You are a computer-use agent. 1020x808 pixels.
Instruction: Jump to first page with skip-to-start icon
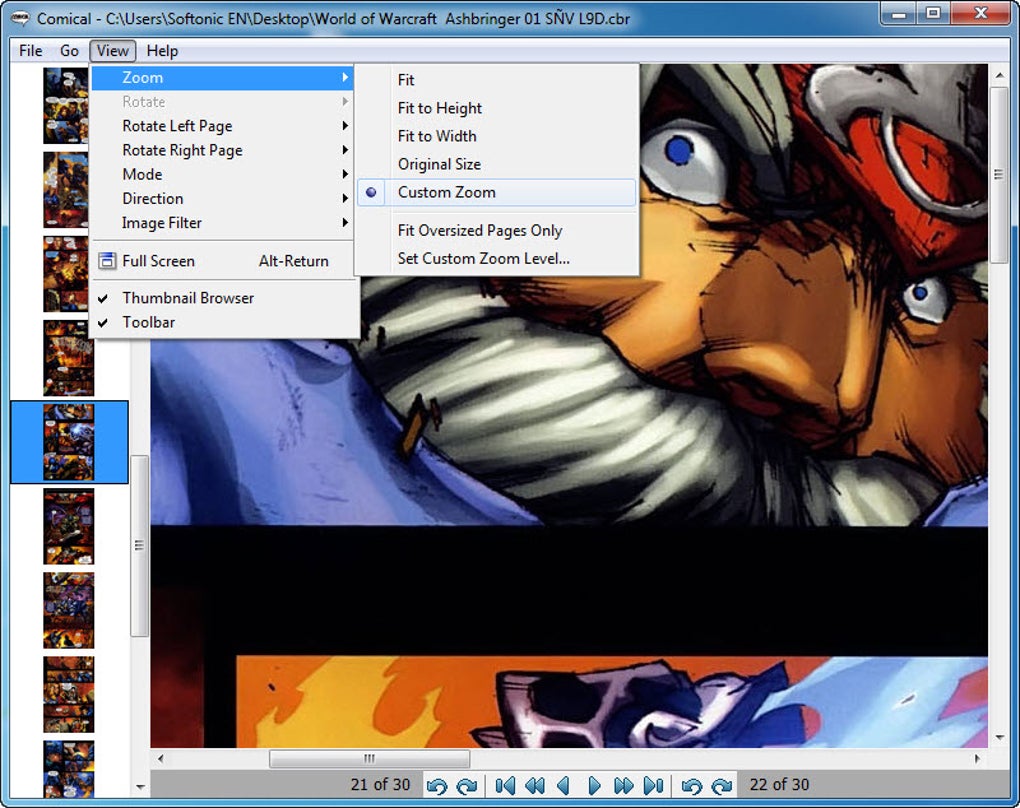tap(505, 786)
